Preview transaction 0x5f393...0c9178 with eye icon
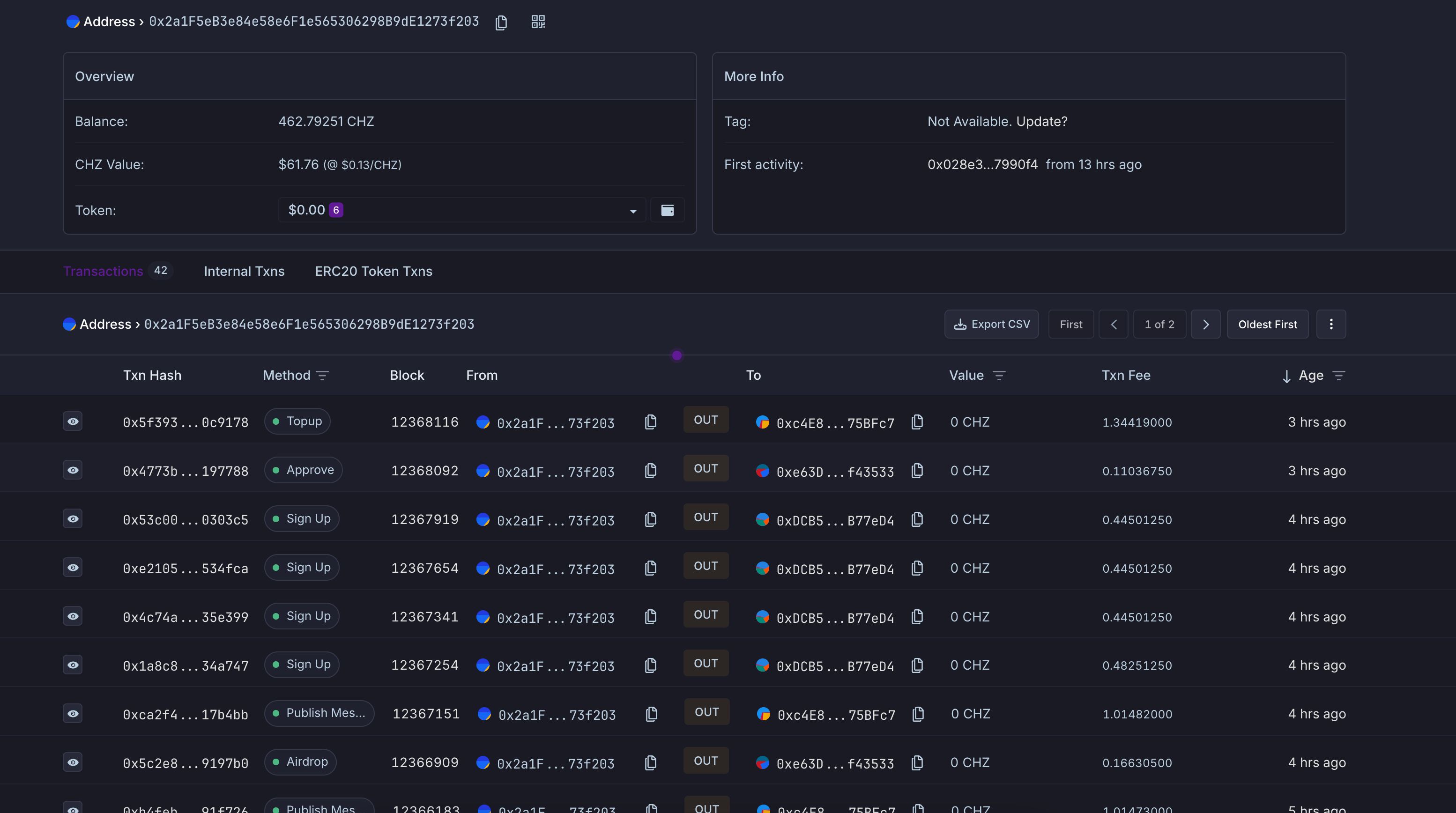Viewport: 1456px width, 813px height. [x=73, y=421]
